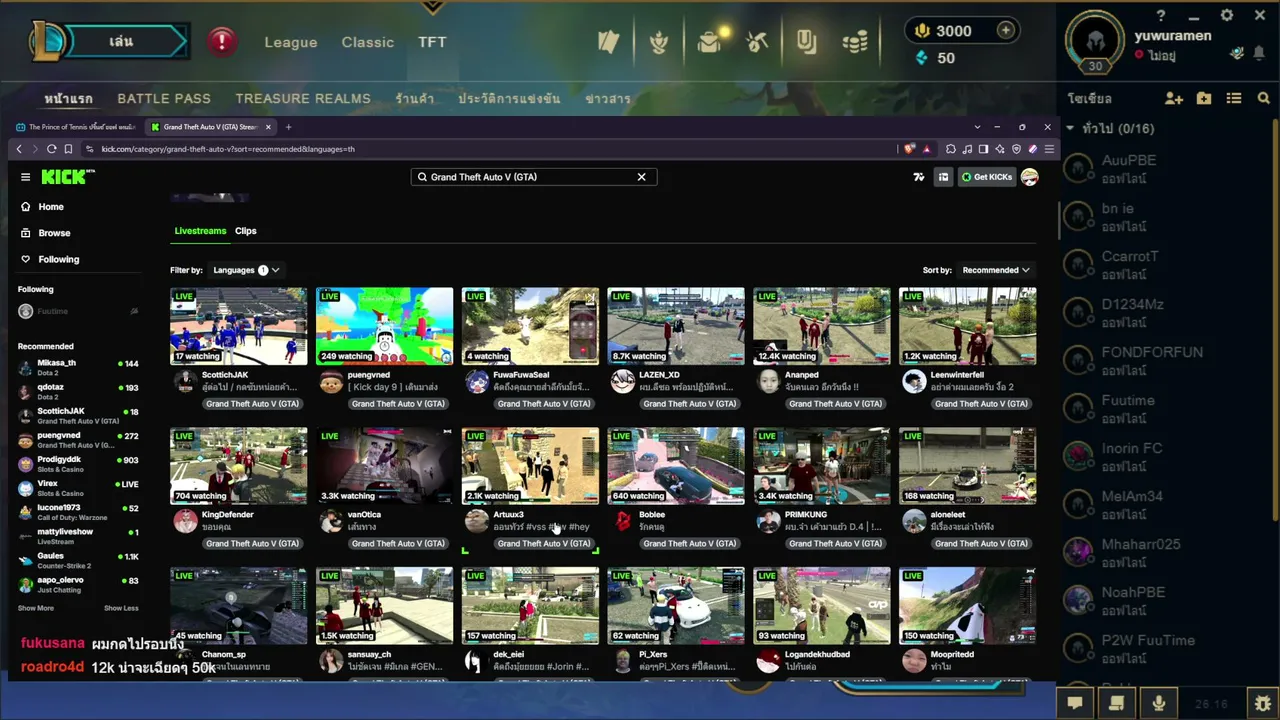The image size is (1280, 720).
Task: Click the League microphone icon at bottom right
Action: click(1159, 703)
